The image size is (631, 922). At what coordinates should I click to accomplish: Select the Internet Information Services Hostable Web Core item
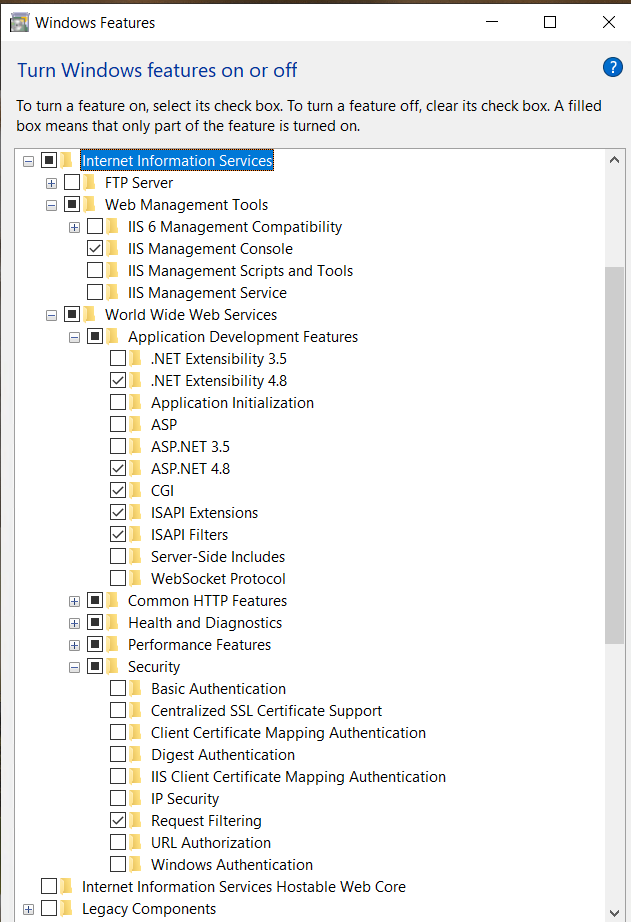[243, 886]
